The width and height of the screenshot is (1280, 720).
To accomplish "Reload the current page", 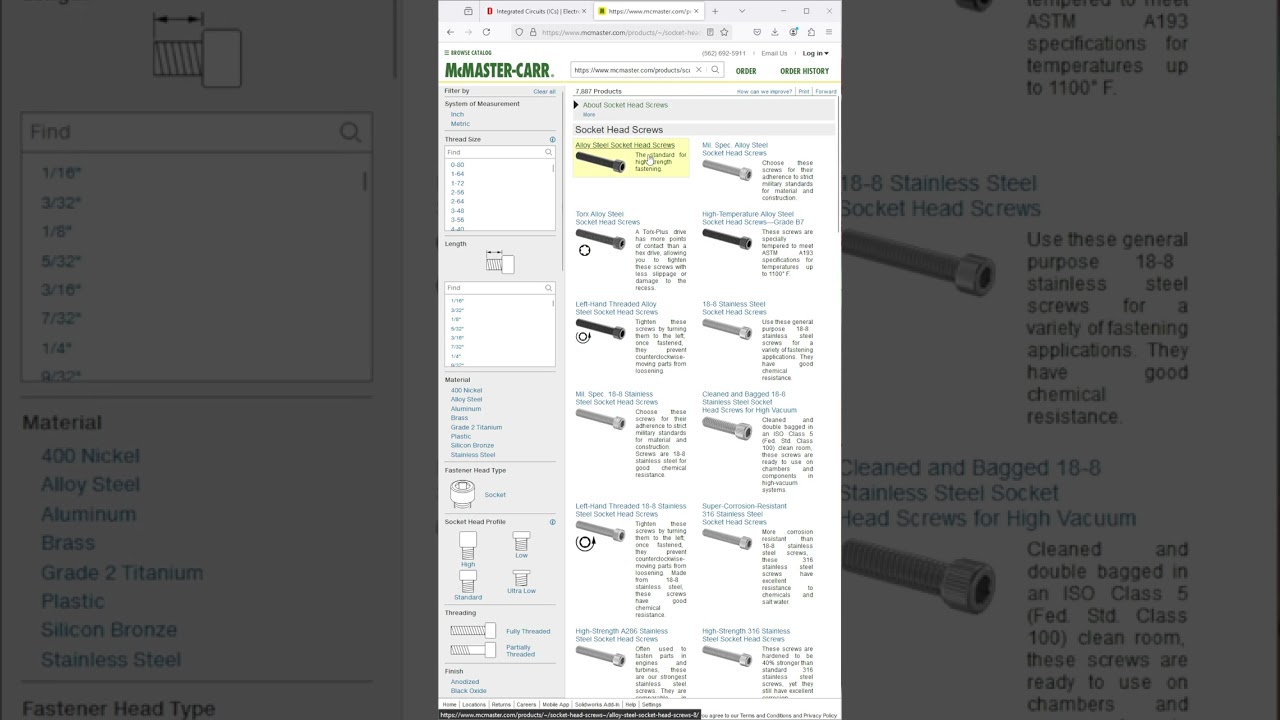I will (486, 32).
